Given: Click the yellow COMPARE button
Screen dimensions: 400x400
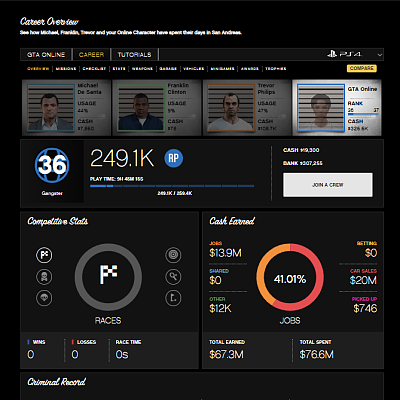Looking at the screenshot, I should pyautogui.click(x=362, y=68).
